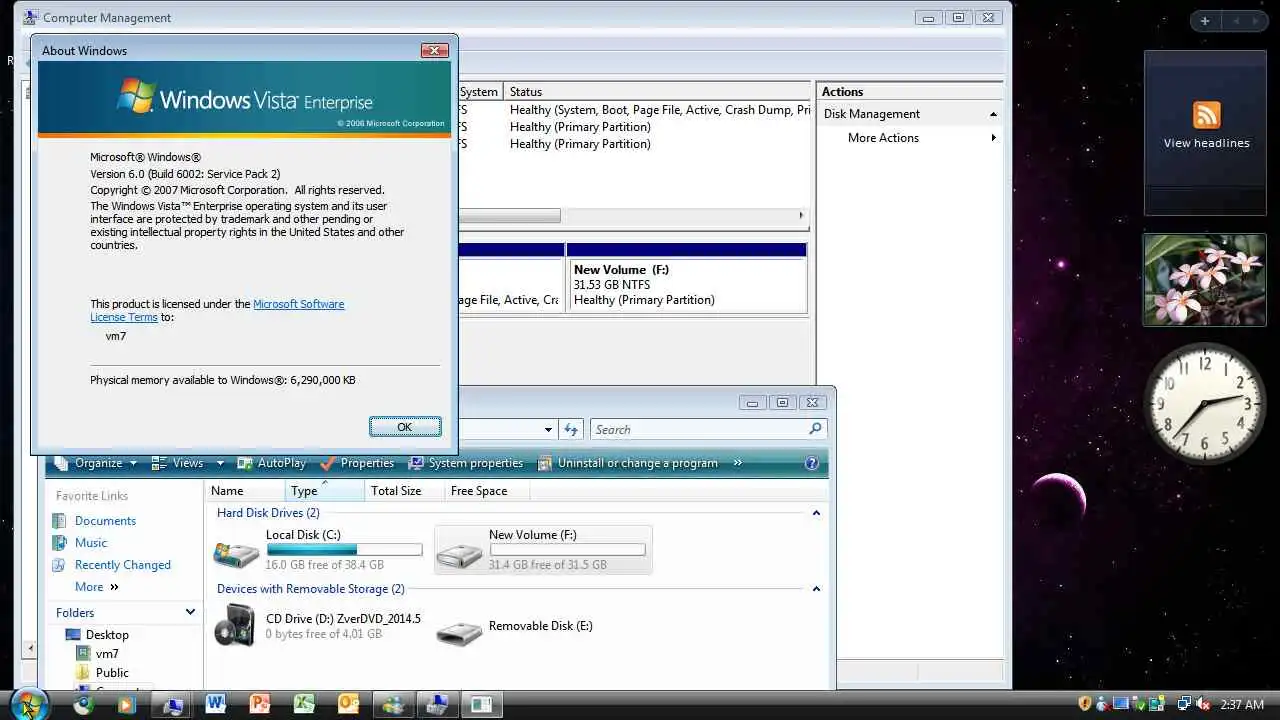Click the security shield tray icon
The height and width of the screenshot is (720, 1280).
tap(1085, 704)
